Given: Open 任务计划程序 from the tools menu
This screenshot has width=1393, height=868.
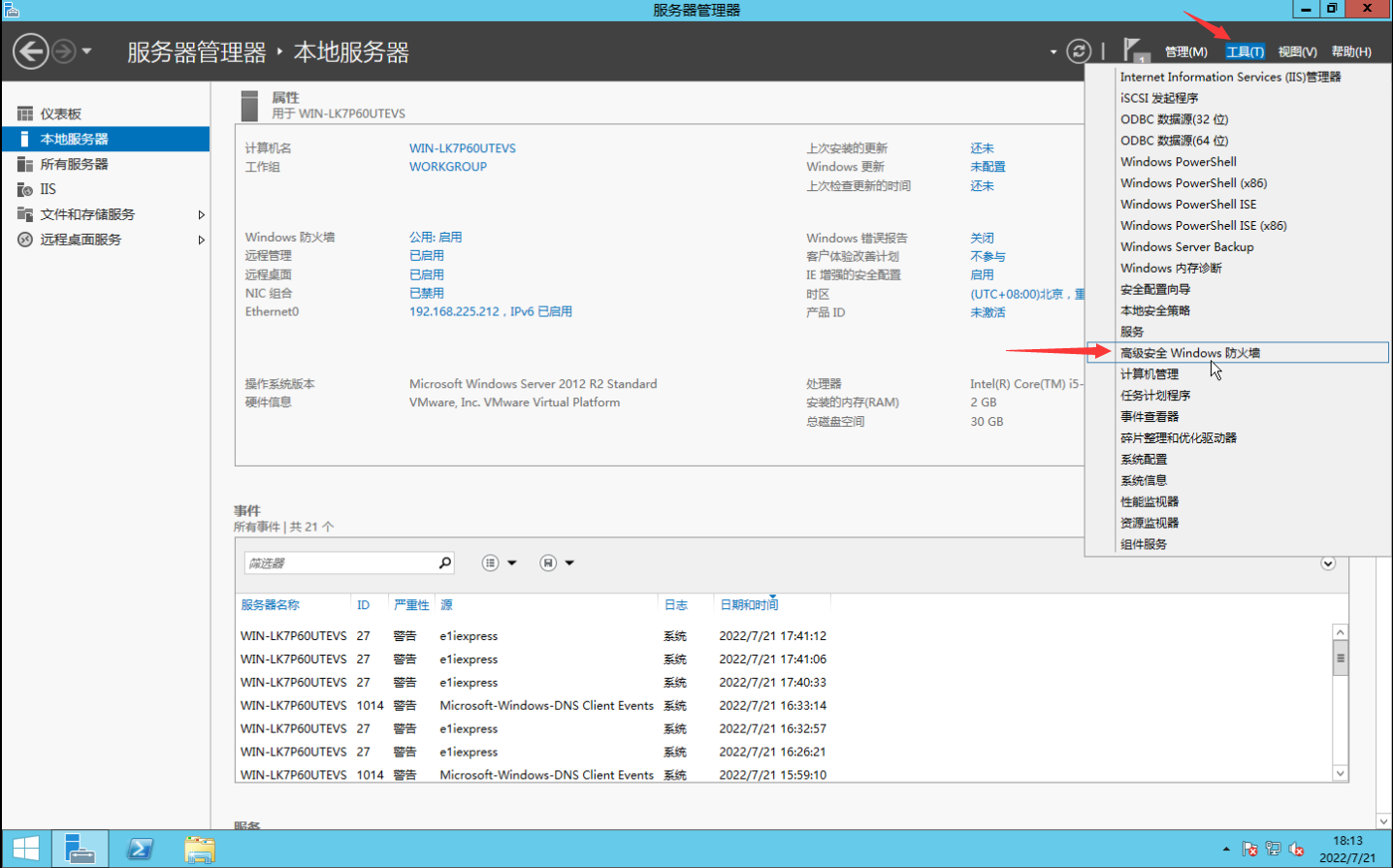Looking at the screenshot, I should [x=1237, y=396].
